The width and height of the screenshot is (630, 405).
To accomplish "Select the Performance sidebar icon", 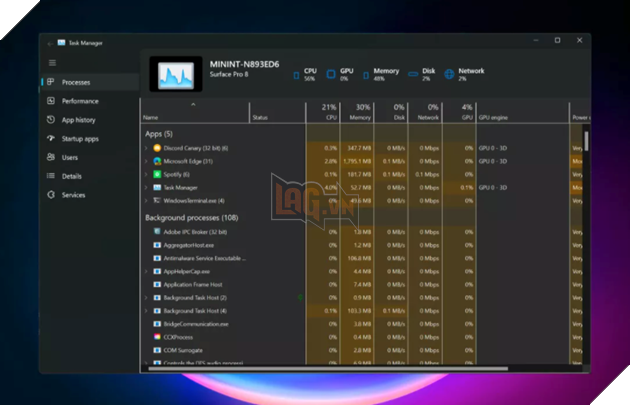I will 51,101.
